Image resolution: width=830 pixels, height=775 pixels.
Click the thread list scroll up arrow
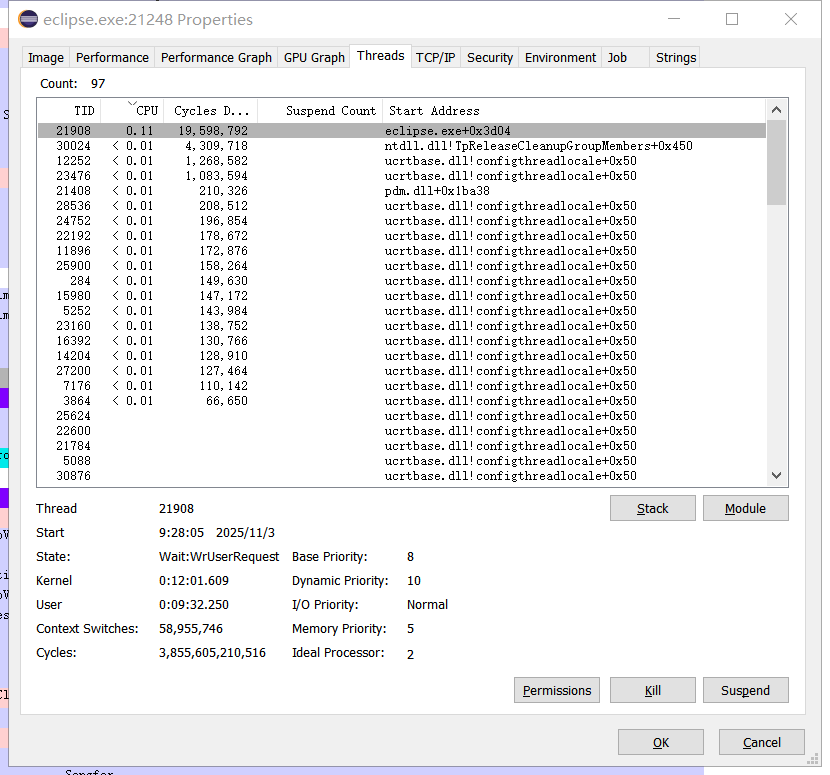click(777, 110)
